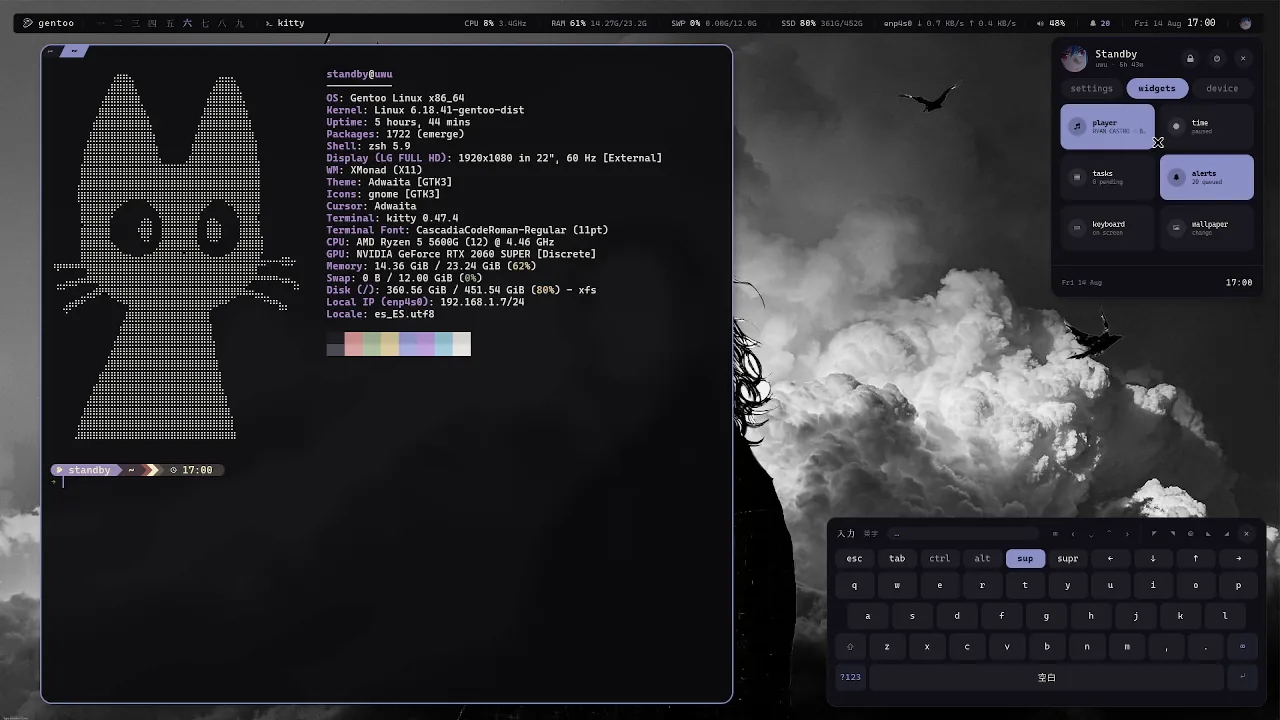This screenshot has width=1280, height=720.
Task: Toggle the highlighted sup modifier key
Action: tap(1025, 559)
